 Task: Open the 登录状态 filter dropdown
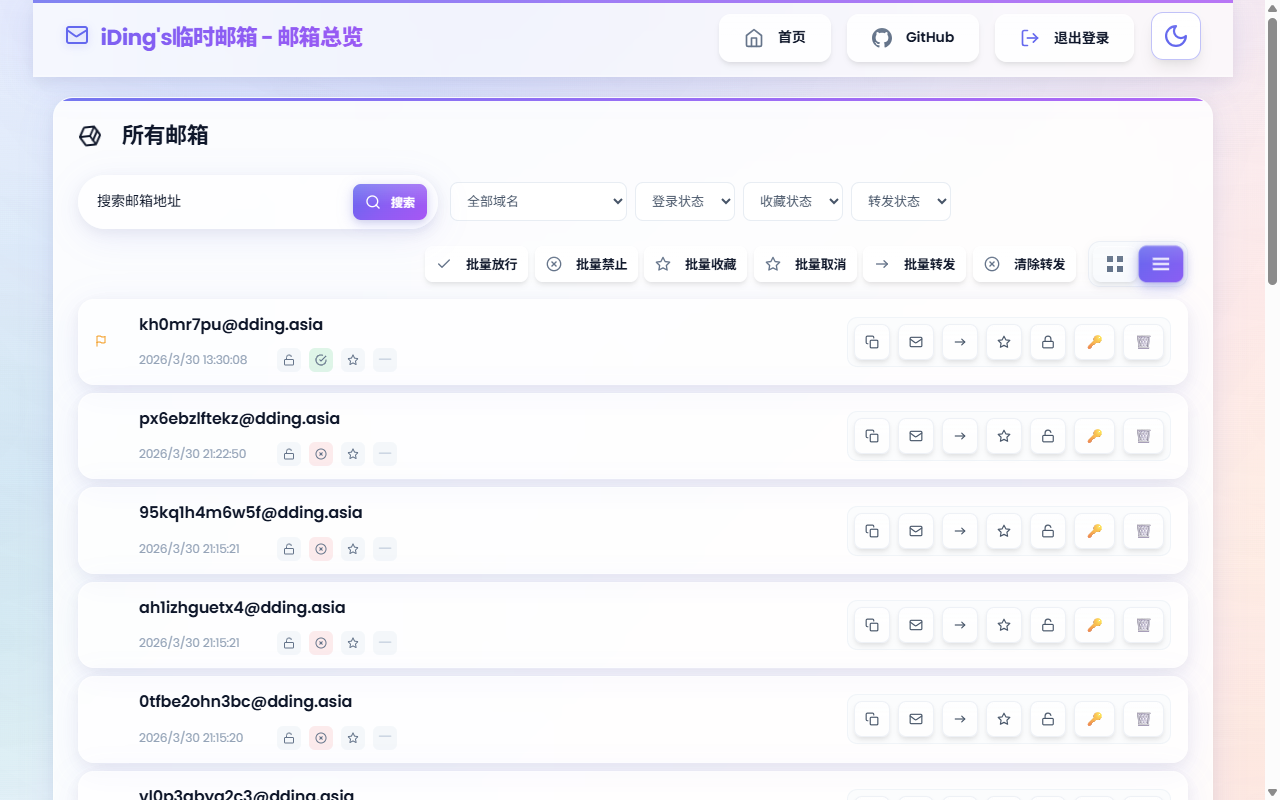tap(685, 201)
